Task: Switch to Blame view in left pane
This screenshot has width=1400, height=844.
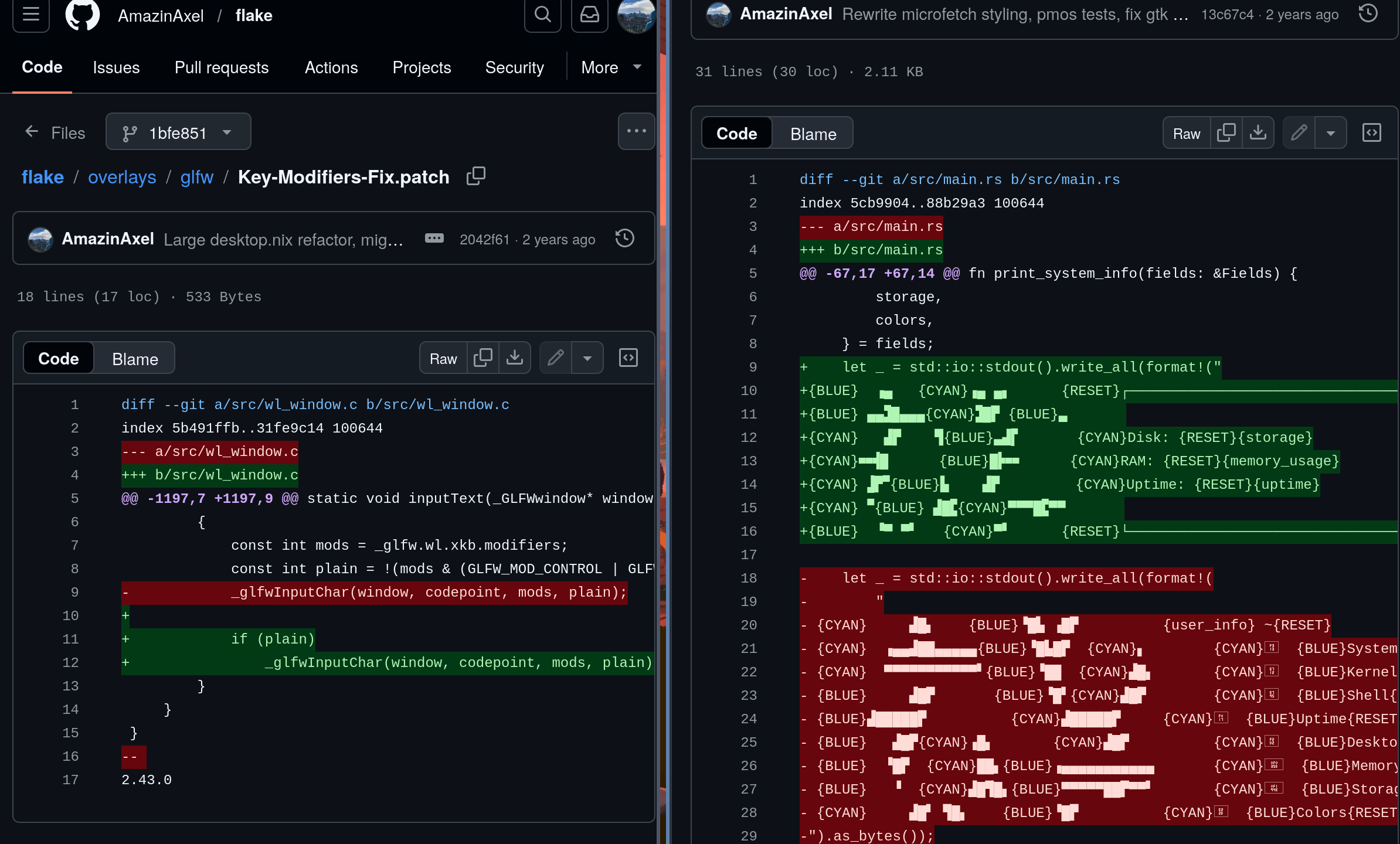Action: (x=135, y=359)
